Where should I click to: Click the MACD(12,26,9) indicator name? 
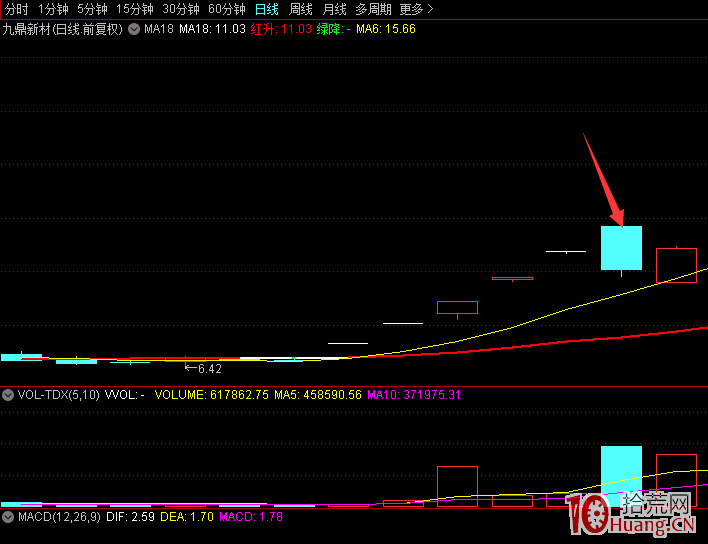pyautogui.click(x=59, y=517)
